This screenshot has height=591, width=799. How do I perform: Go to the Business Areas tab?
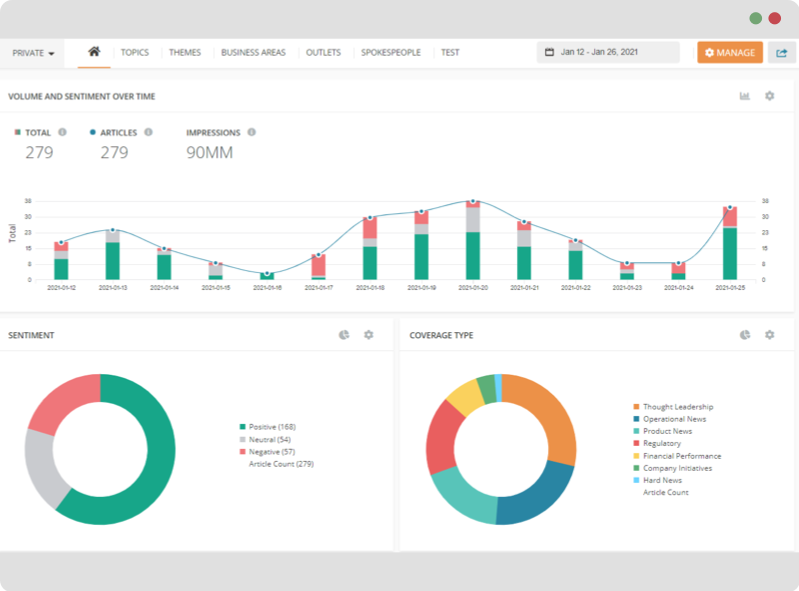pos(253,53)
